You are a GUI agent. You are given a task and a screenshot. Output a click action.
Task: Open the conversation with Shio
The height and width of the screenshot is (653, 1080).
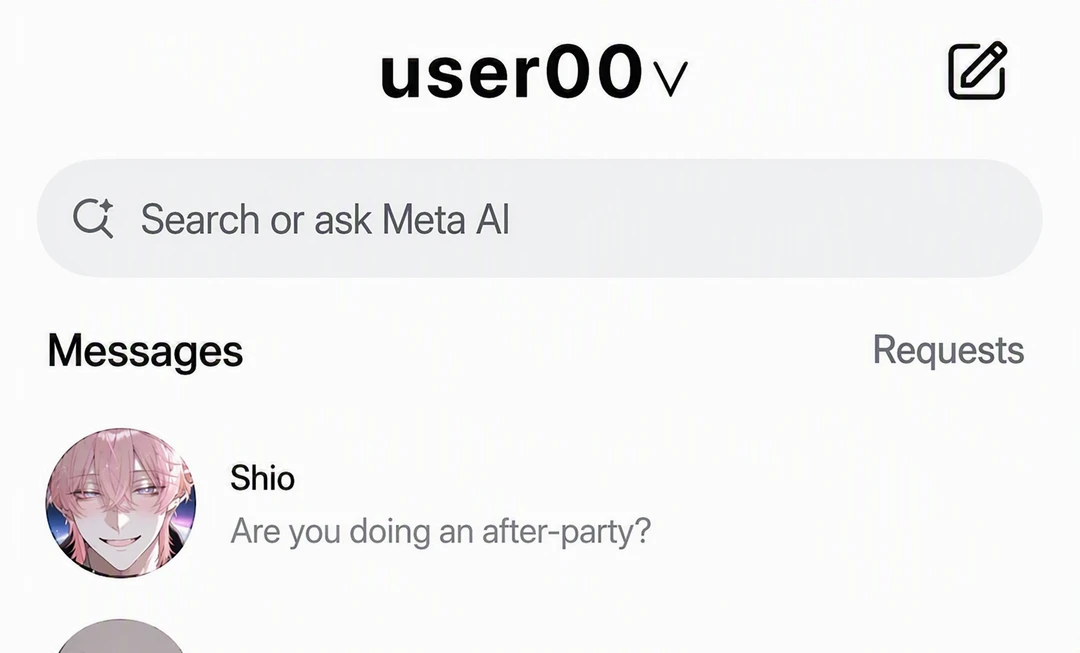539,503
